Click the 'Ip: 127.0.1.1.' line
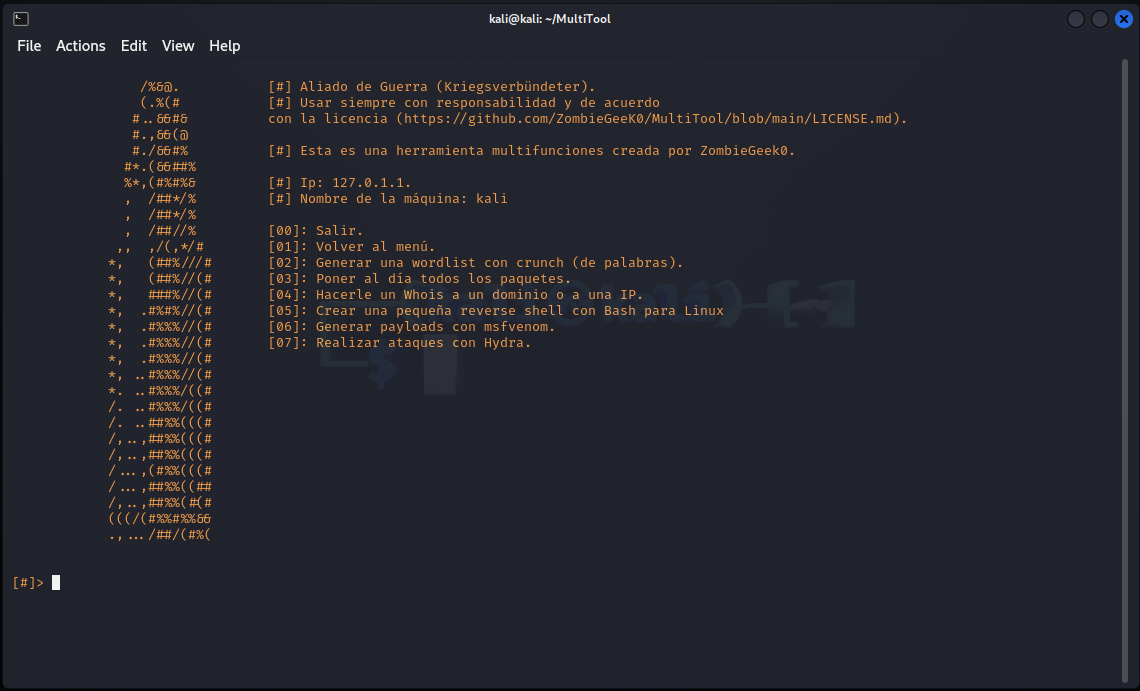The image size is (1140, 691). point(340,183)
